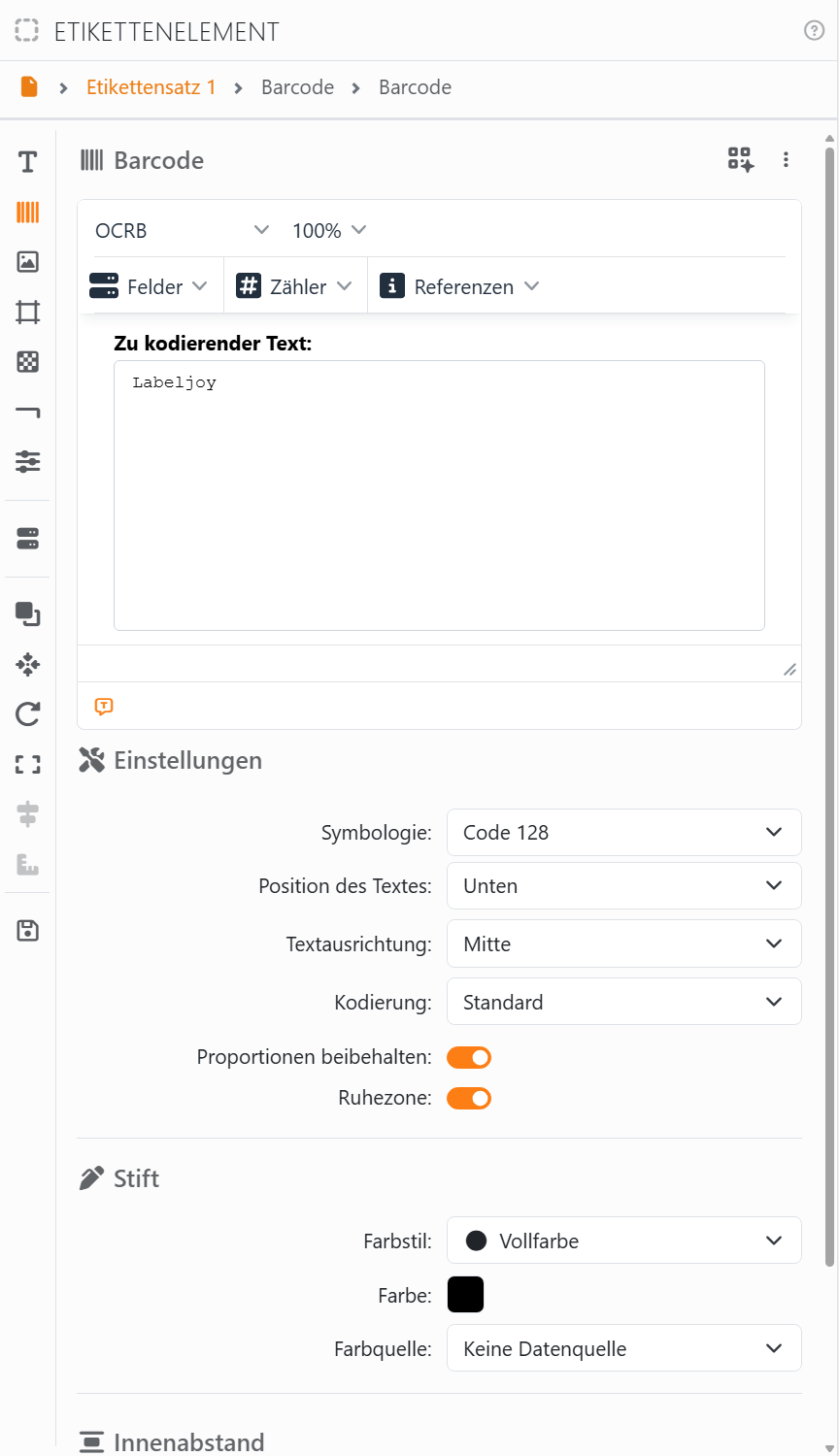
Task: Click the ruler icon in sidebar
Action: 28,864
